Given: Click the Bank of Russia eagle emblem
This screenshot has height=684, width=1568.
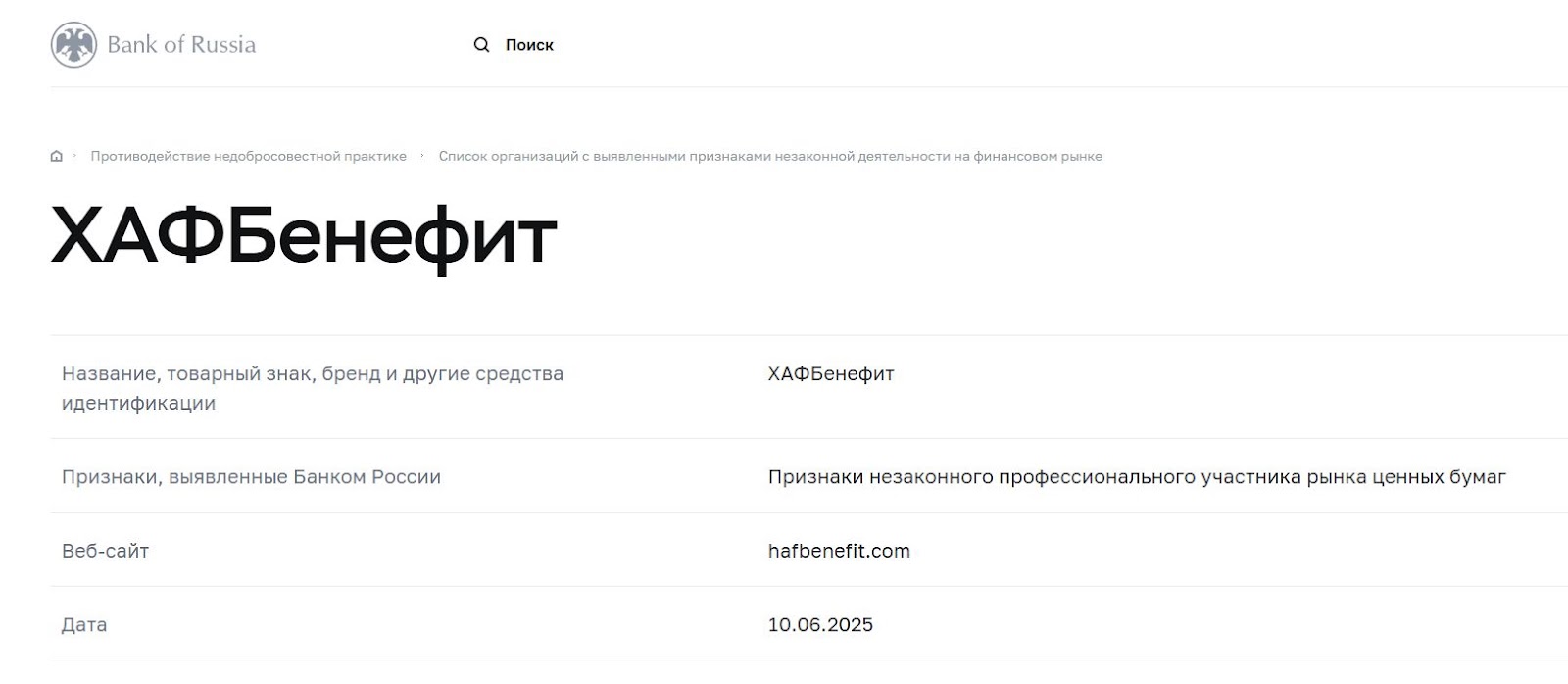Looking at the screenshot, I should click(x=73, y=44).
